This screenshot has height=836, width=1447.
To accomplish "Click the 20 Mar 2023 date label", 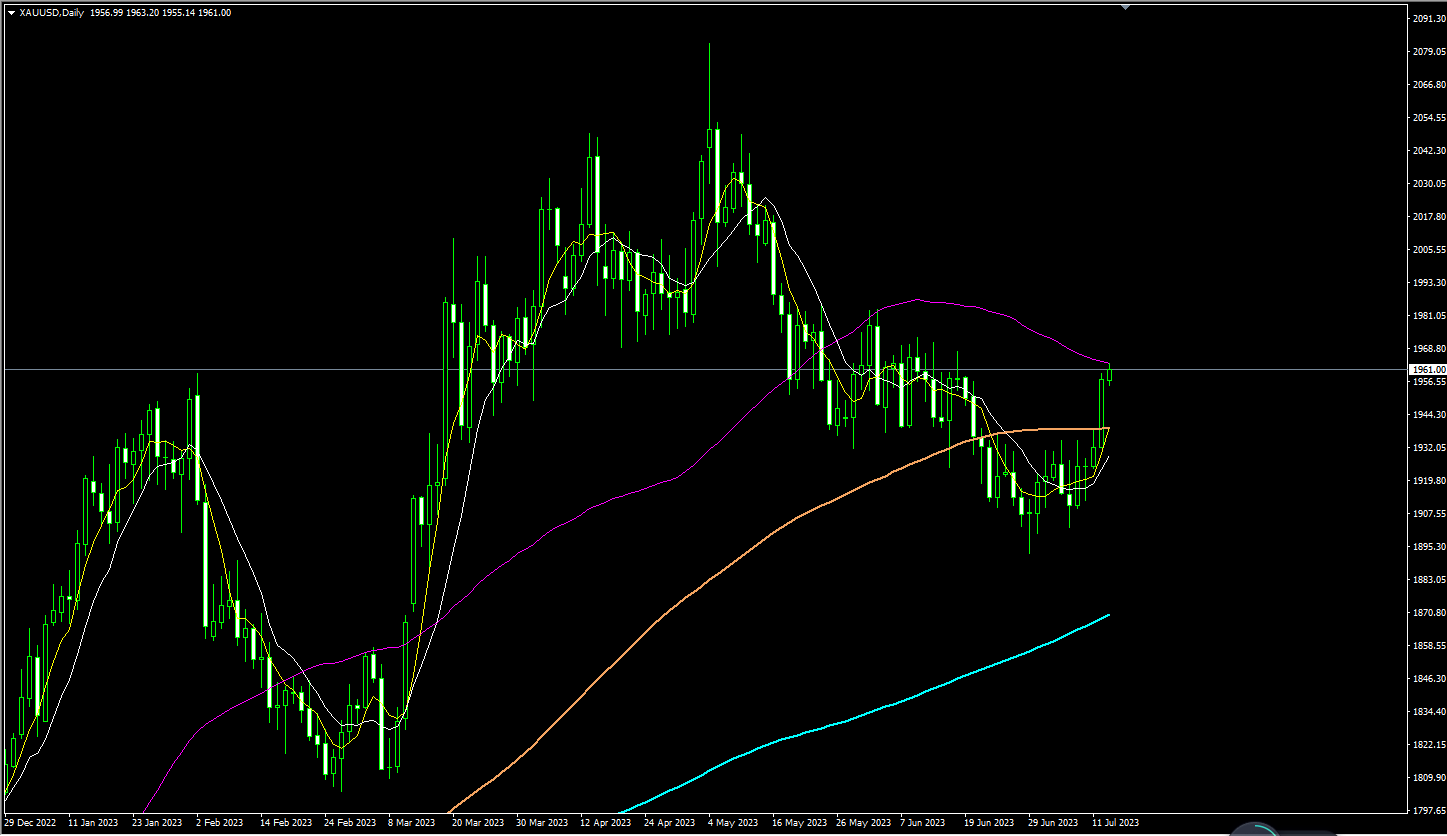I will 476,823.
